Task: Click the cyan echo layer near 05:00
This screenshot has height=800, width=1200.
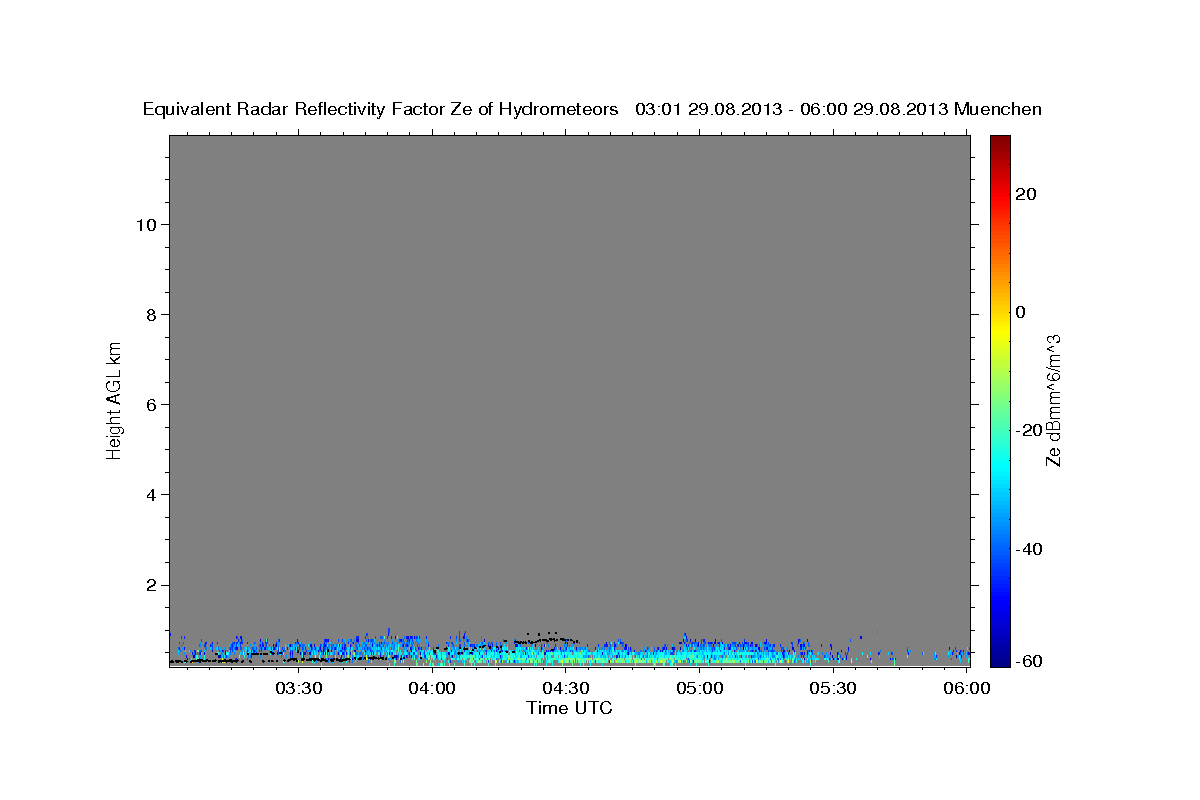Action: 700,654
